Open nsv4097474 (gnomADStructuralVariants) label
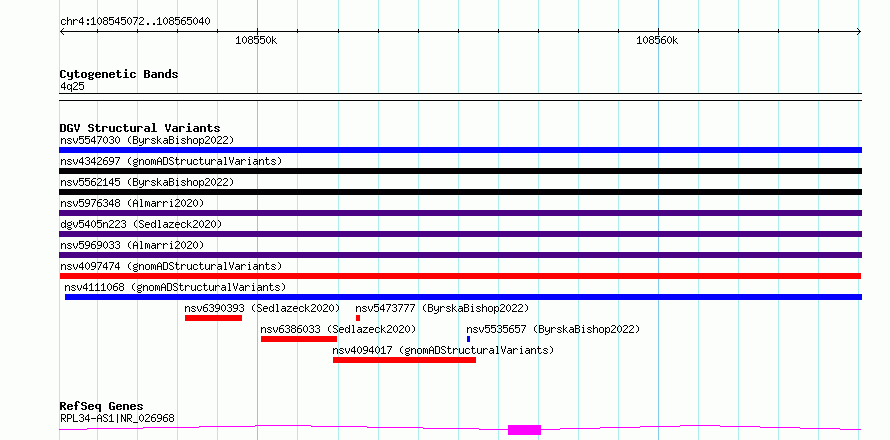The image size is (890, 440). tap(171, 266)
